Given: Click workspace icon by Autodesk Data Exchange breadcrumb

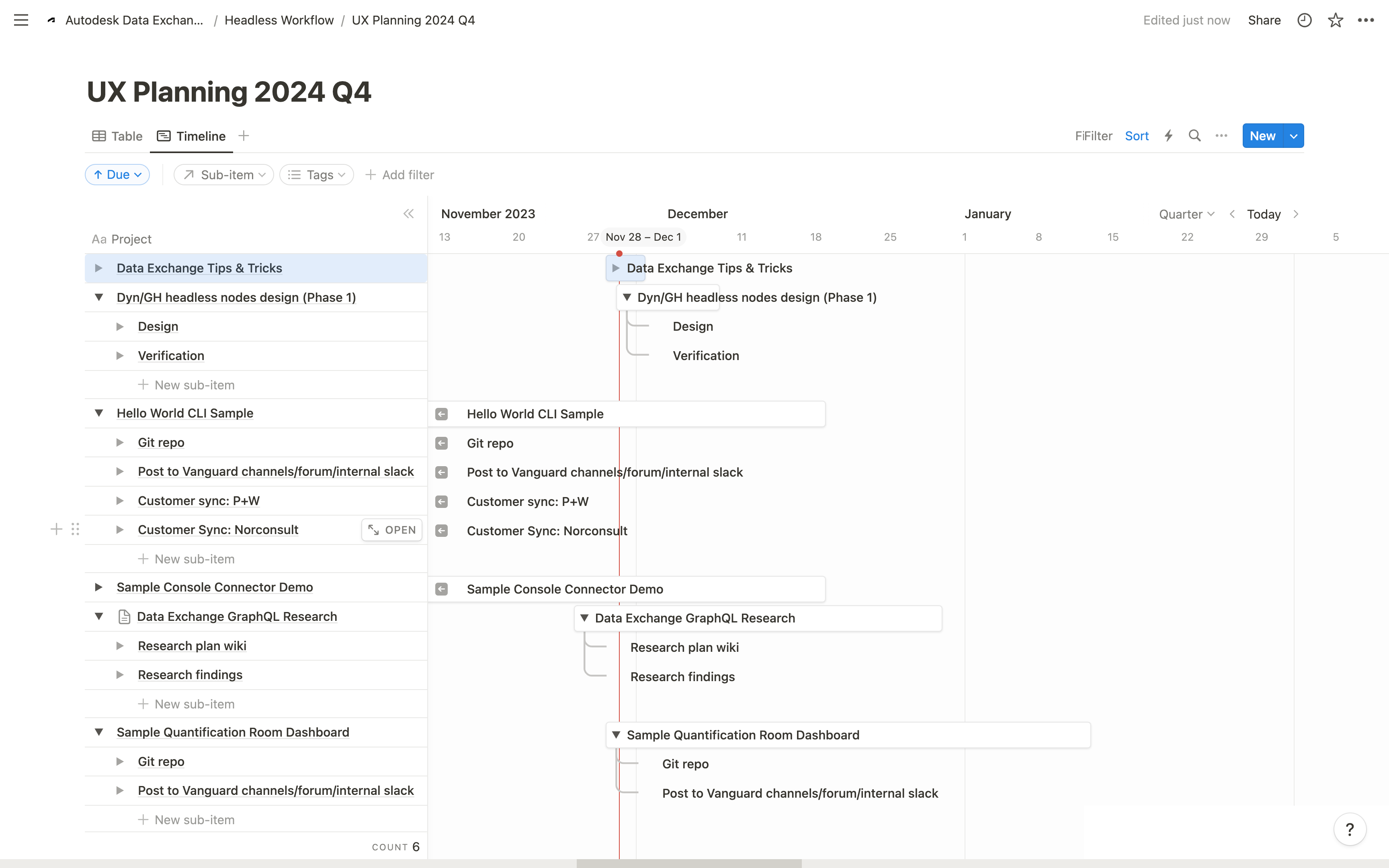Looking at the screenshot, I should (x=51, y=20).
